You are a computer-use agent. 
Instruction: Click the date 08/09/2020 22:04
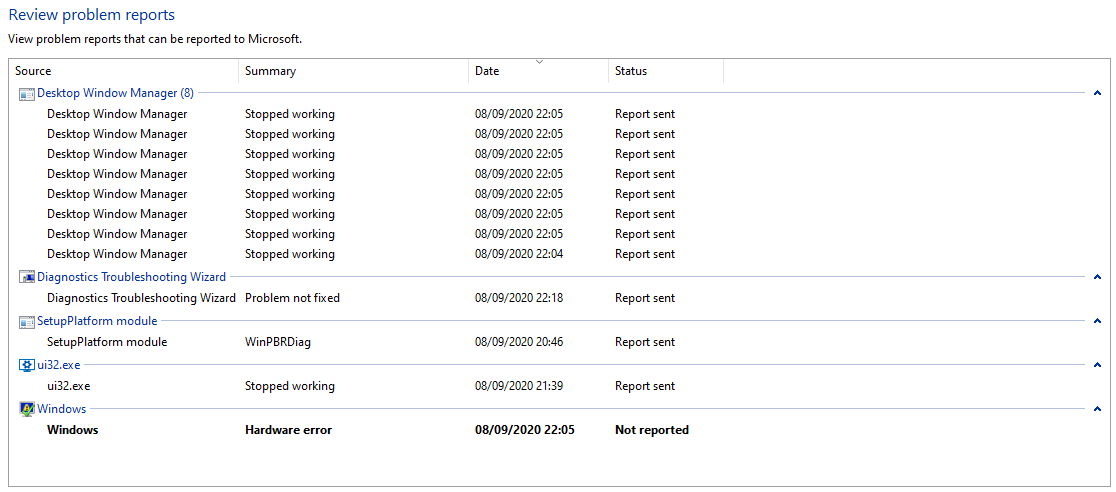point(520,254)
